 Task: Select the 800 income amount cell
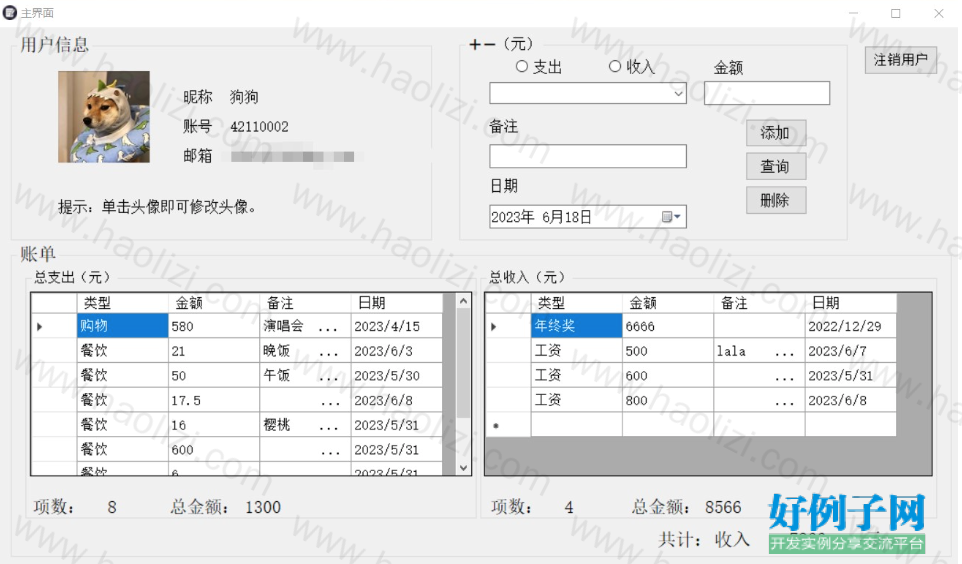[668, 400]
